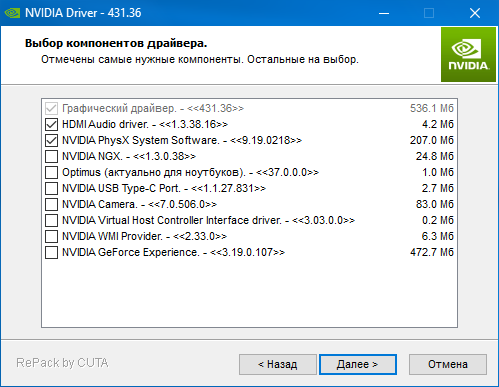This screenshot has height=387, width=499.
Task: Click the 83.0 Мб size value
Action: coord(435,204)
